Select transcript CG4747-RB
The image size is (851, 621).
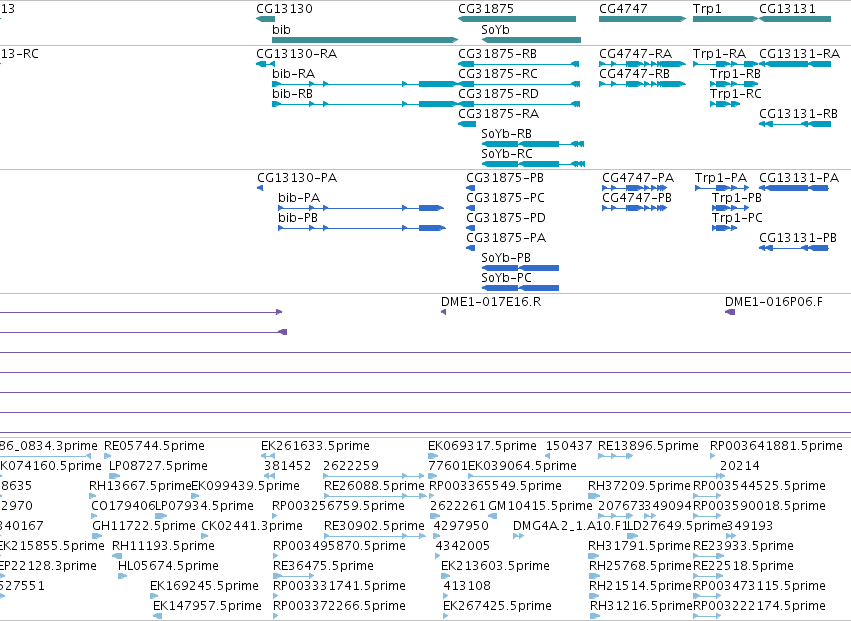[x=643, y=84]
